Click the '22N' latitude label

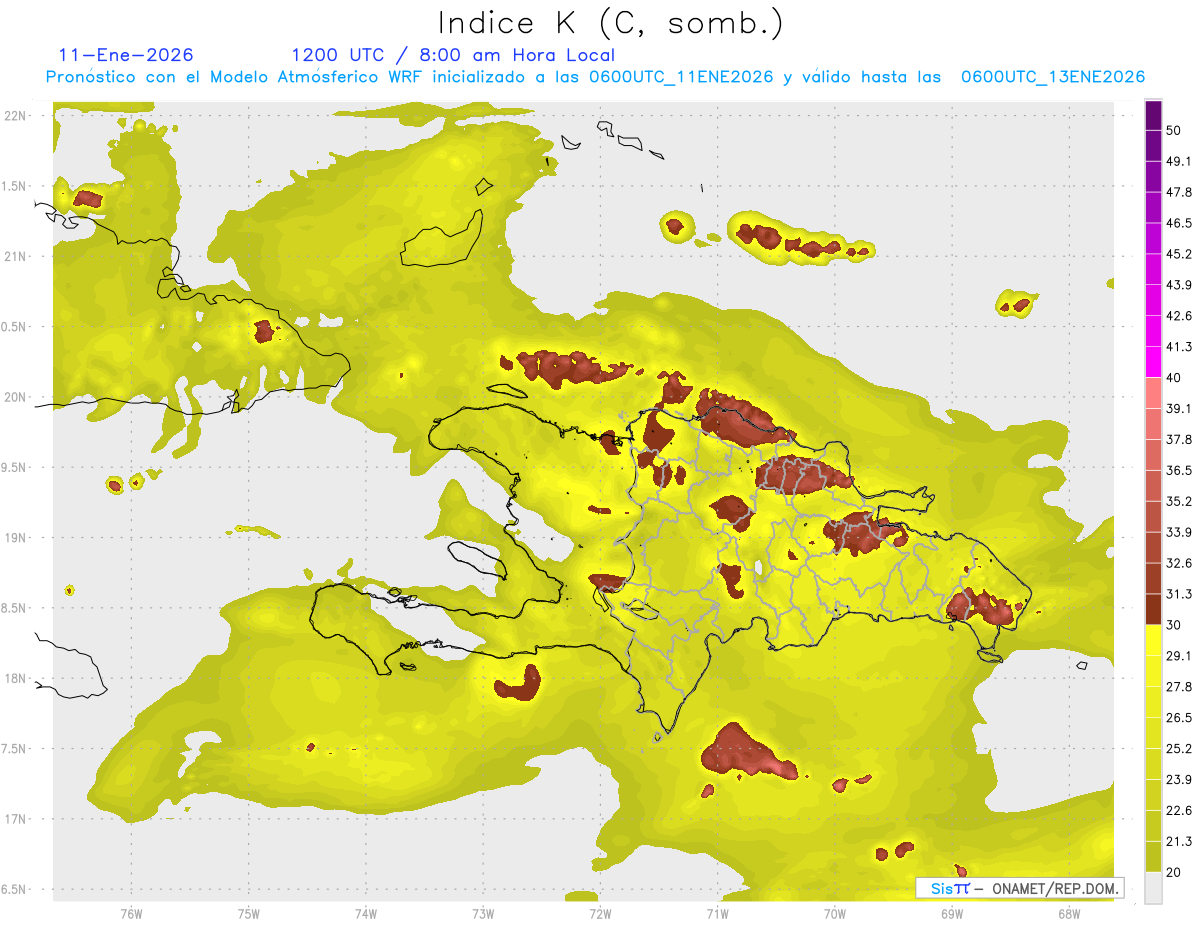pos(15,115)
